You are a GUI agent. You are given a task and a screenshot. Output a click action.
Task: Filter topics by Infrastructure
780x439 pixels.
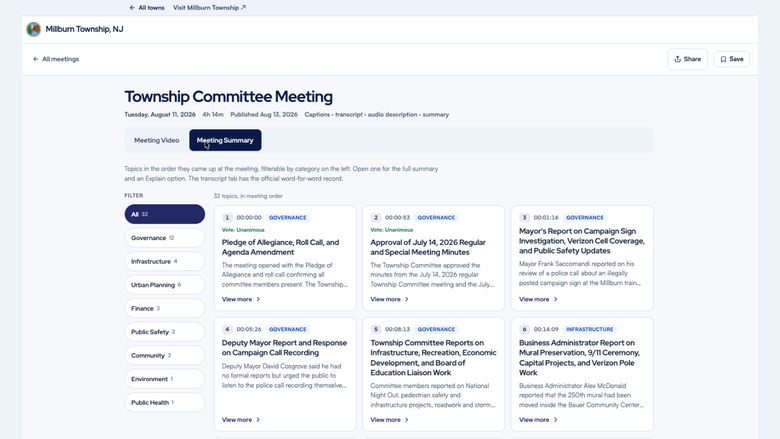[x=165, y=261]
